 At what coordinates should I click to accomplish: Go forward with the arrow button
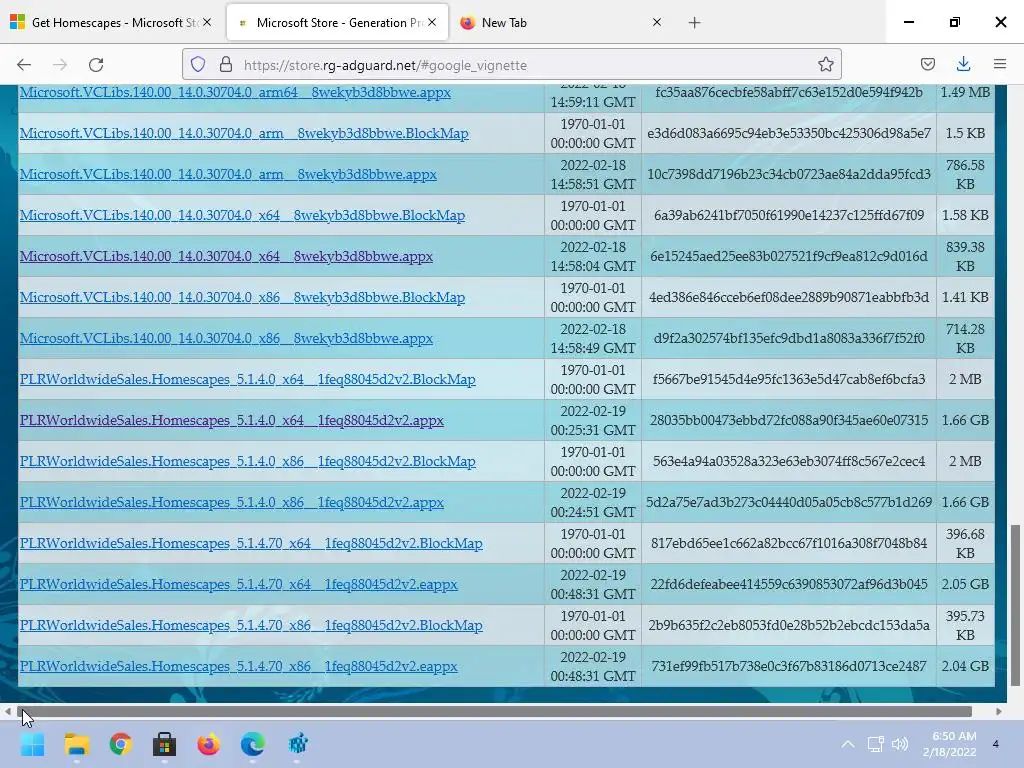60,65
